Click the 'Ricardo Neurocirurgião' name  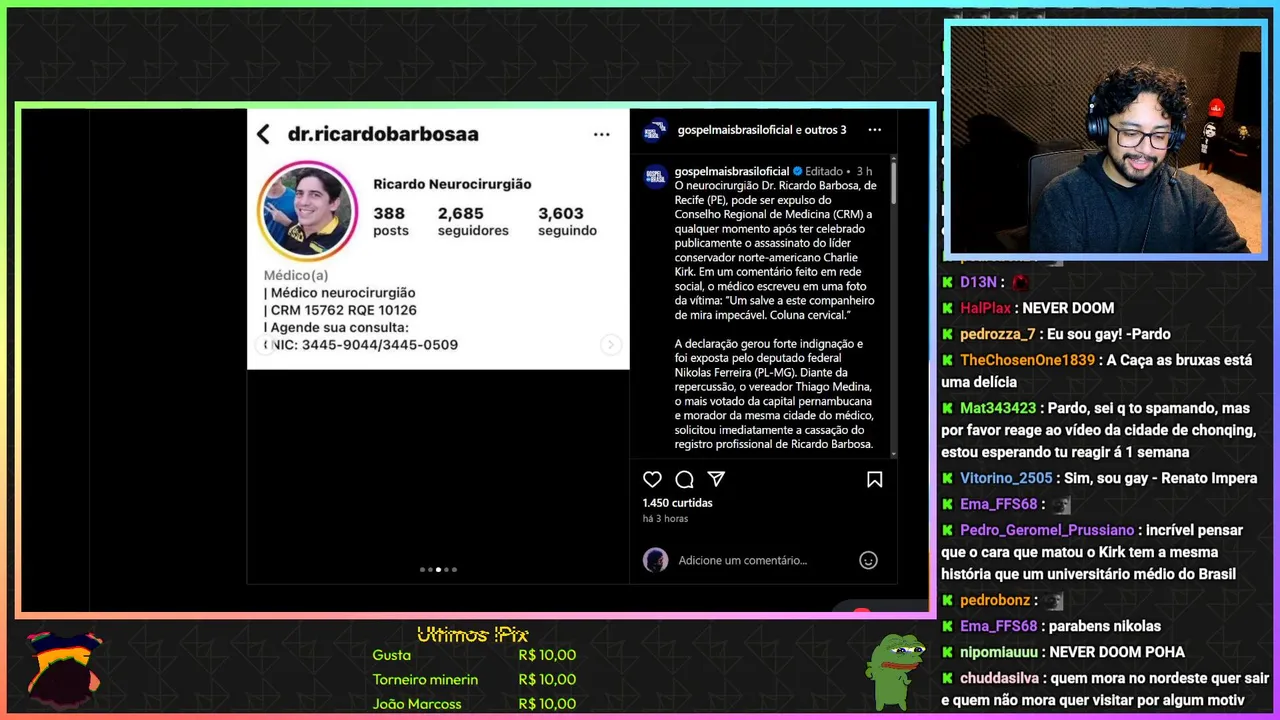[452, 184]
